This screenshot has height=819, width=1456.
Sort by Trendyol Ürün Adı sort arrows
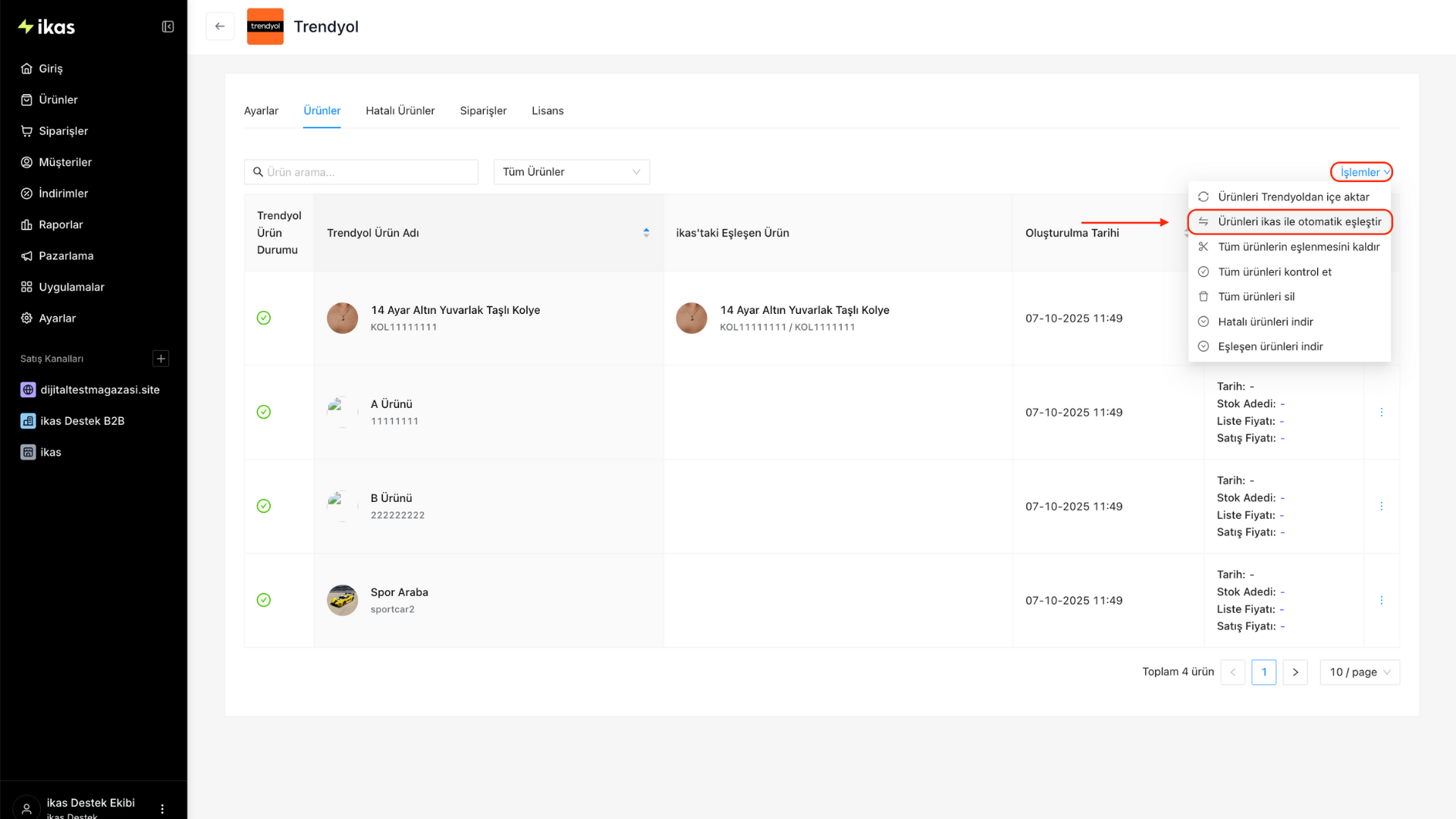click(646, 233)
